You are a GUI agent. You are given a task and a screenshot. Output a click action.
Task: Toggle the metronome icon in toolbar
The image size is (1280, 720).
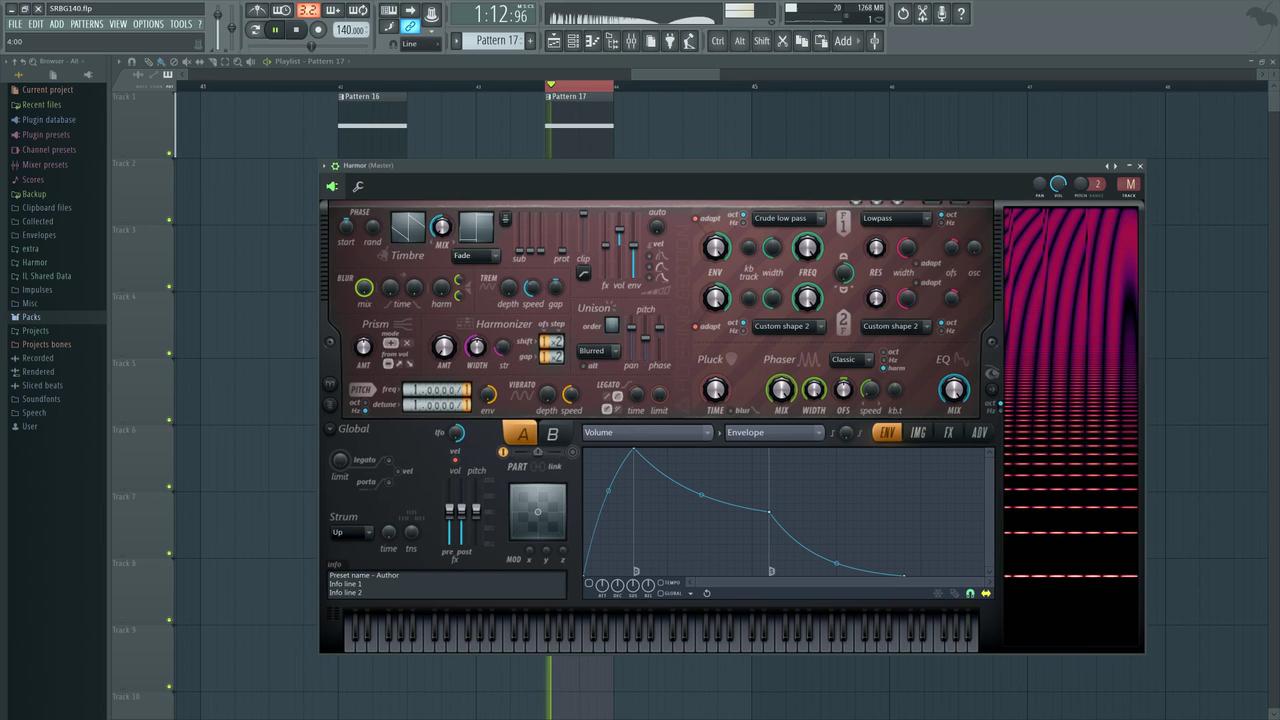257,11
